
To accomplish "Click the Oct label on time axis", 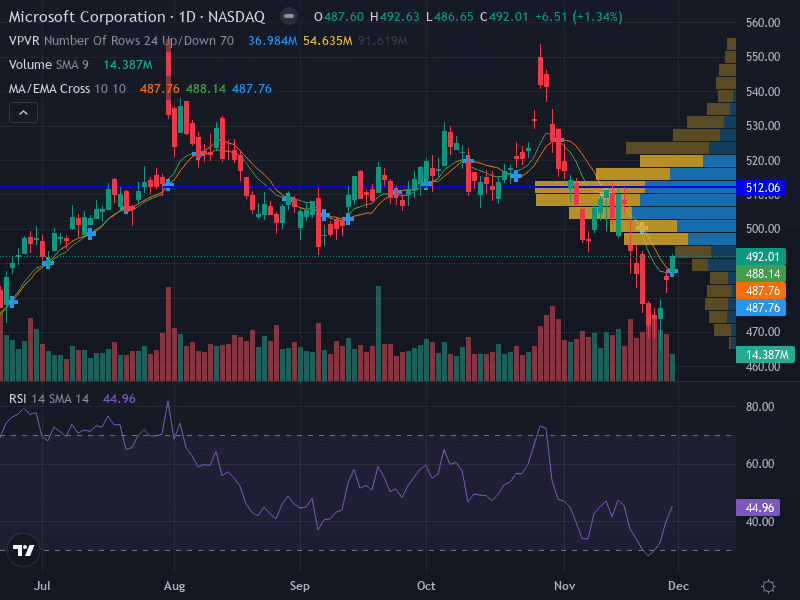I will point(426,586).
